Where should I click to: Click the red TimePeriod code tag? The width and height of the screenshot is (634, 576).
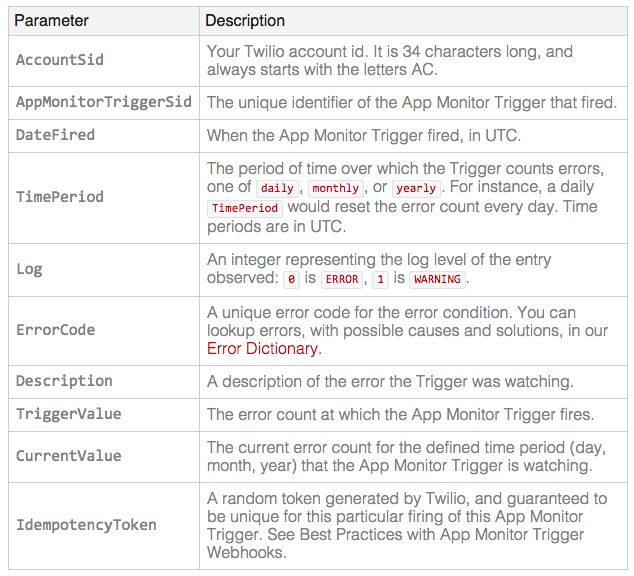coord(245,208)
